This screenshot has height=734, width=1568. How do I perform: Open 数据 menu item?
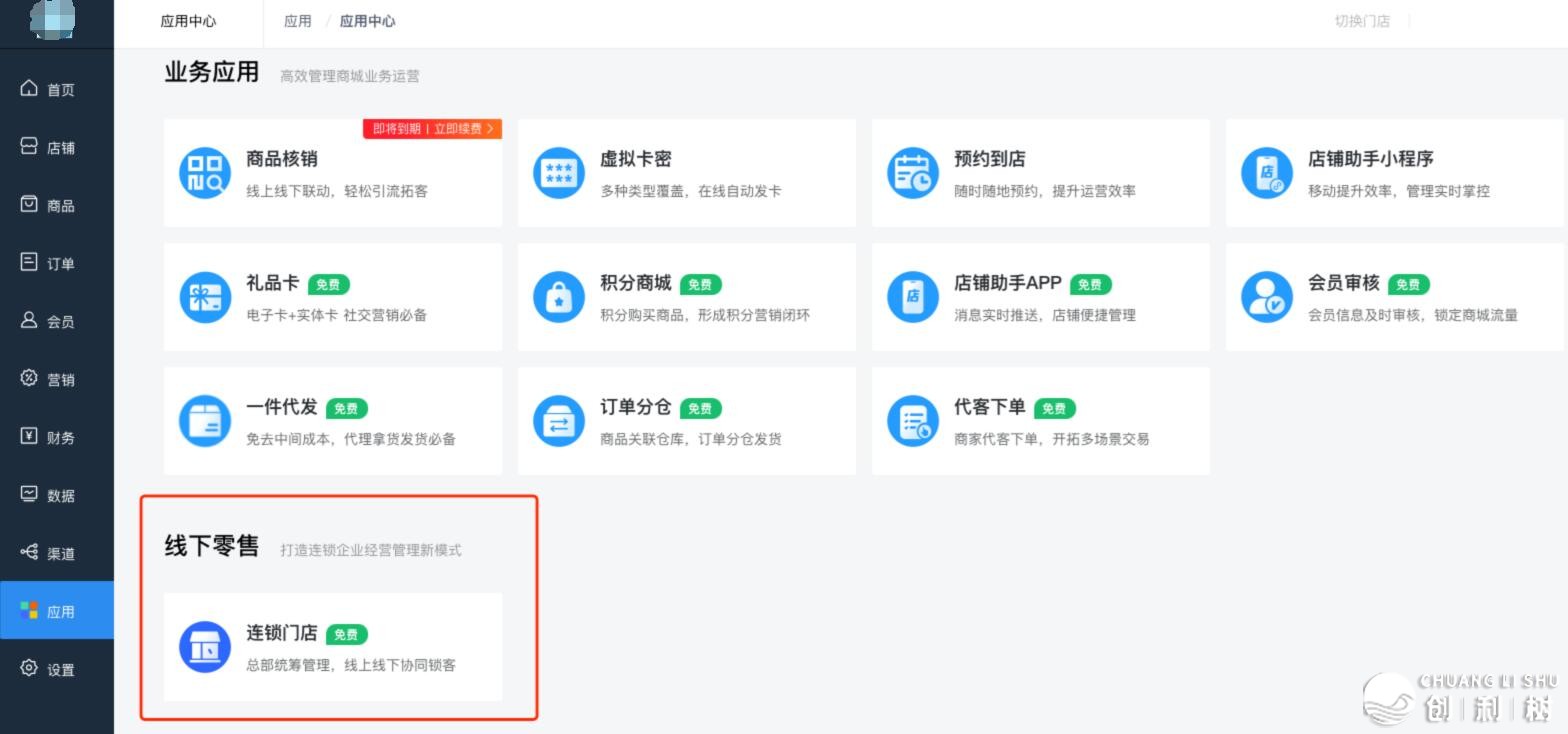click(57, 495)
